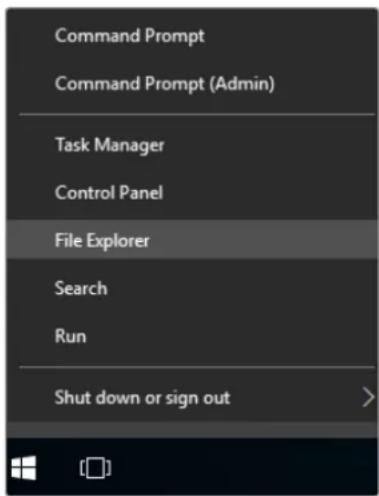Click the Windows Start logo button
Viewport: 379px width, 496px height.
(24, 468)
